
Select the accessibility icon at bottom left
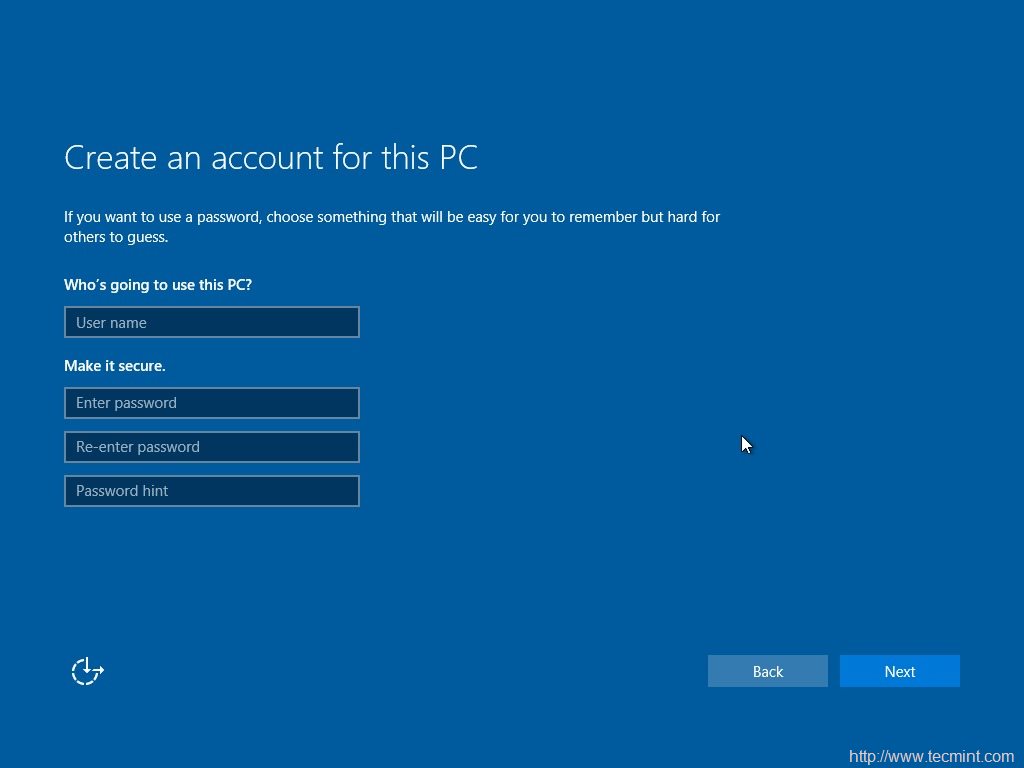pyautogui.click(x=87, y=671)
